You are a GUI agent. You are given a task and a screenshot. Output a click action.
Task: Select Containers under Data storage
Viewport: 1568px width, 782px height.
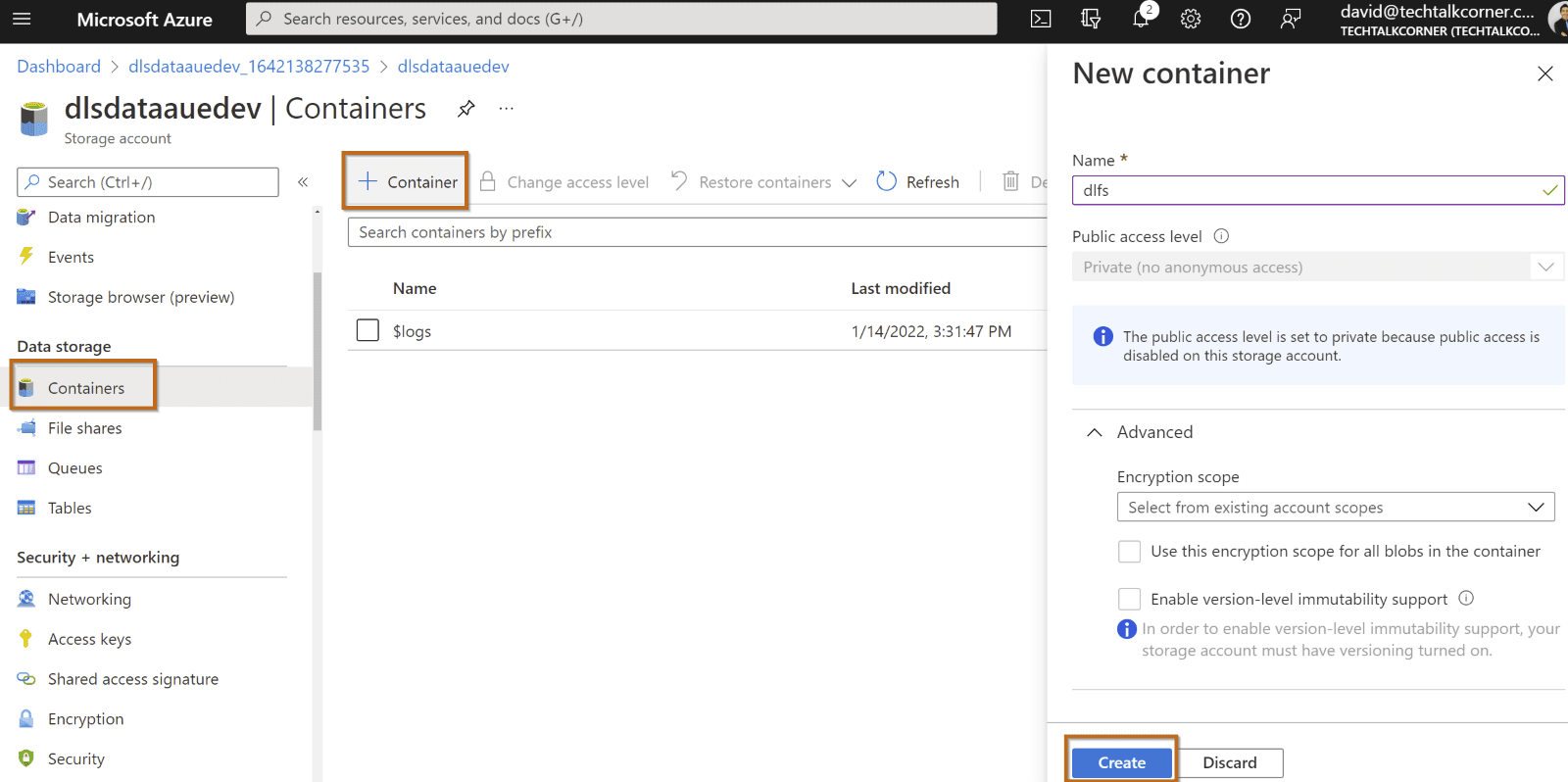coord(85,388)
